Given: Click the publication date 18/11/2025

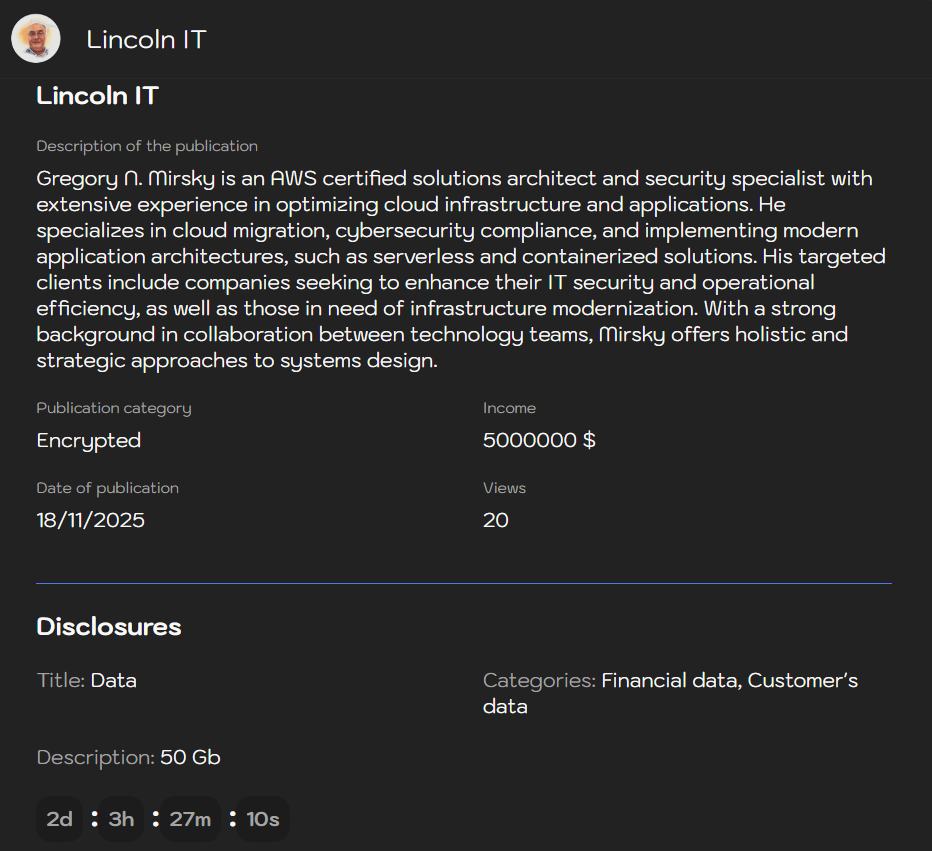Looking at the screenshot, I should pyautogui.click(x=90, y=520).
